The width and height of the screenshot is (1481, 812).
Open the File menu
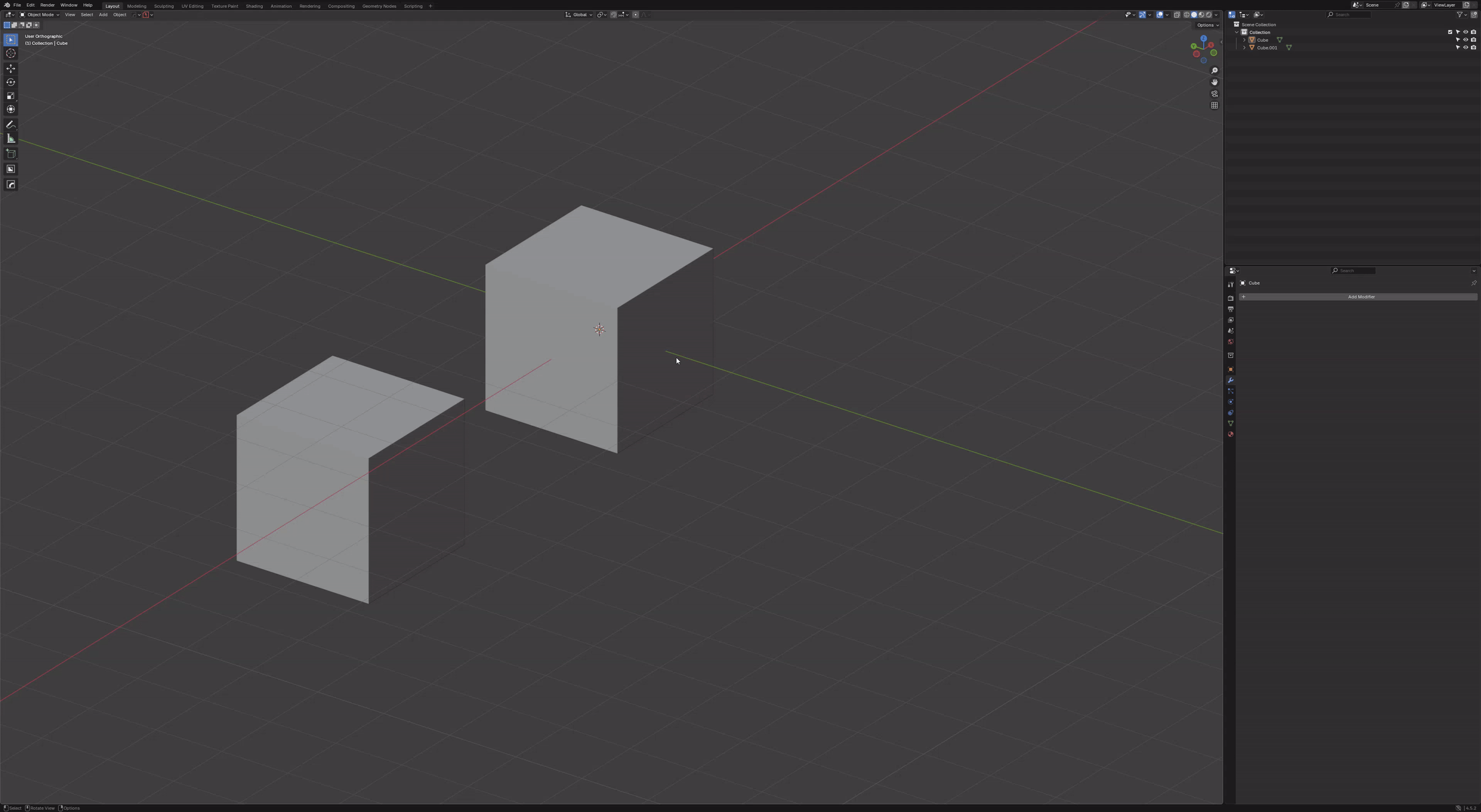pos(17,5)
